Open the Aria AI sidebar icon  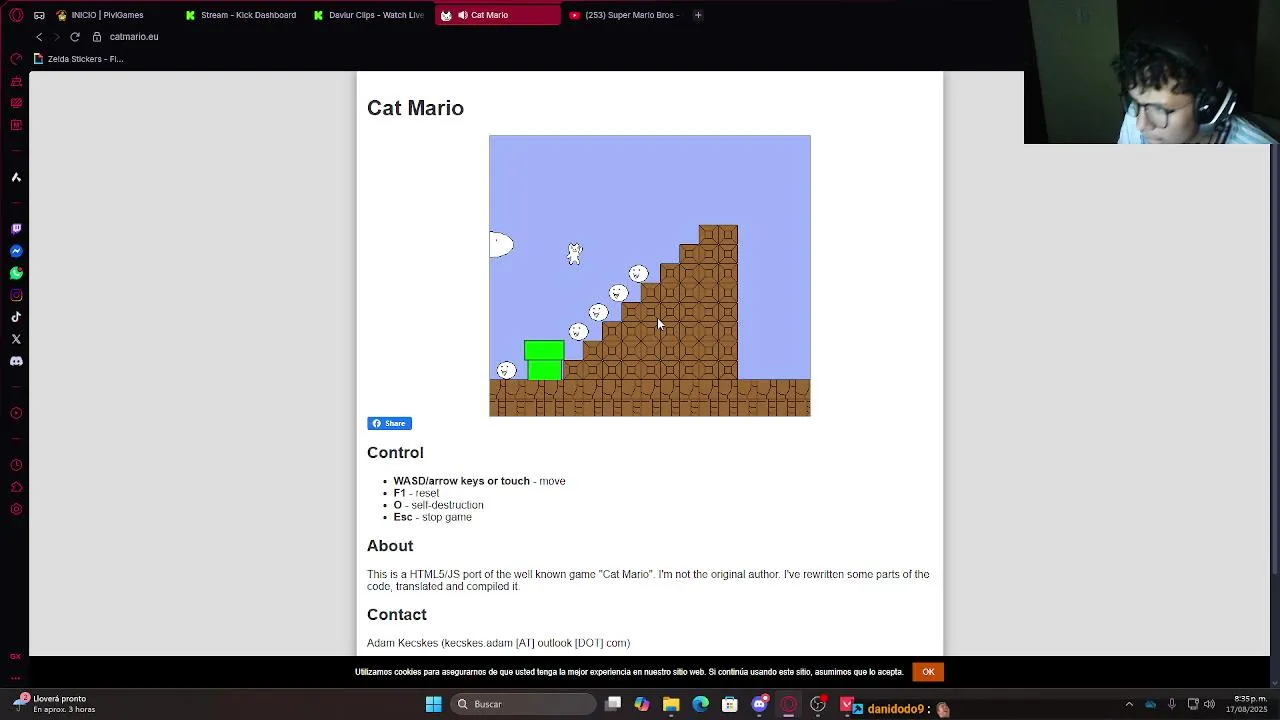pos(16,177)
